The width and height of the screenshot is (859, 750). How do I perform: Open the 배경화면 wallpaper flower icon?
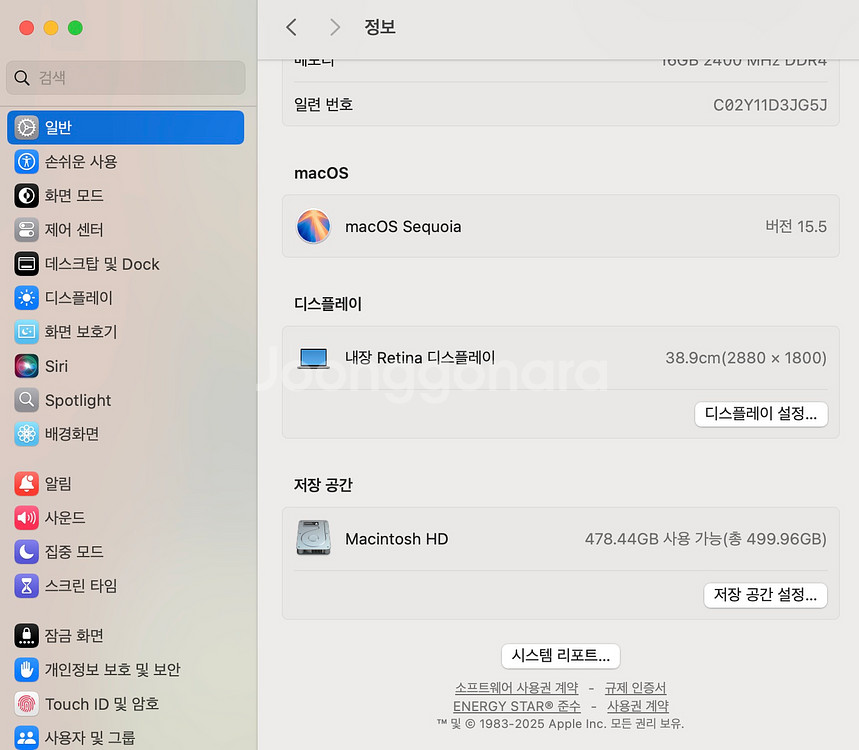(x=26, y=434)
